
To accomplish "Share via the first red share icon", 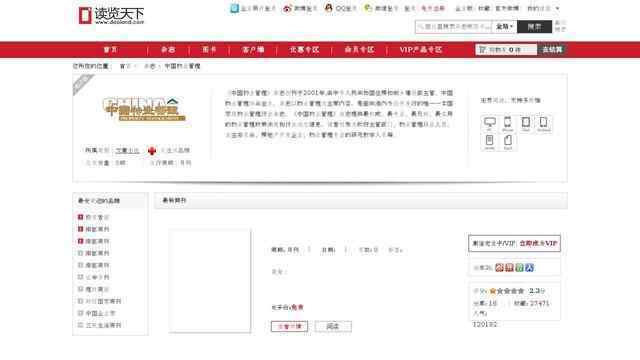I will [x=499, y=268].
